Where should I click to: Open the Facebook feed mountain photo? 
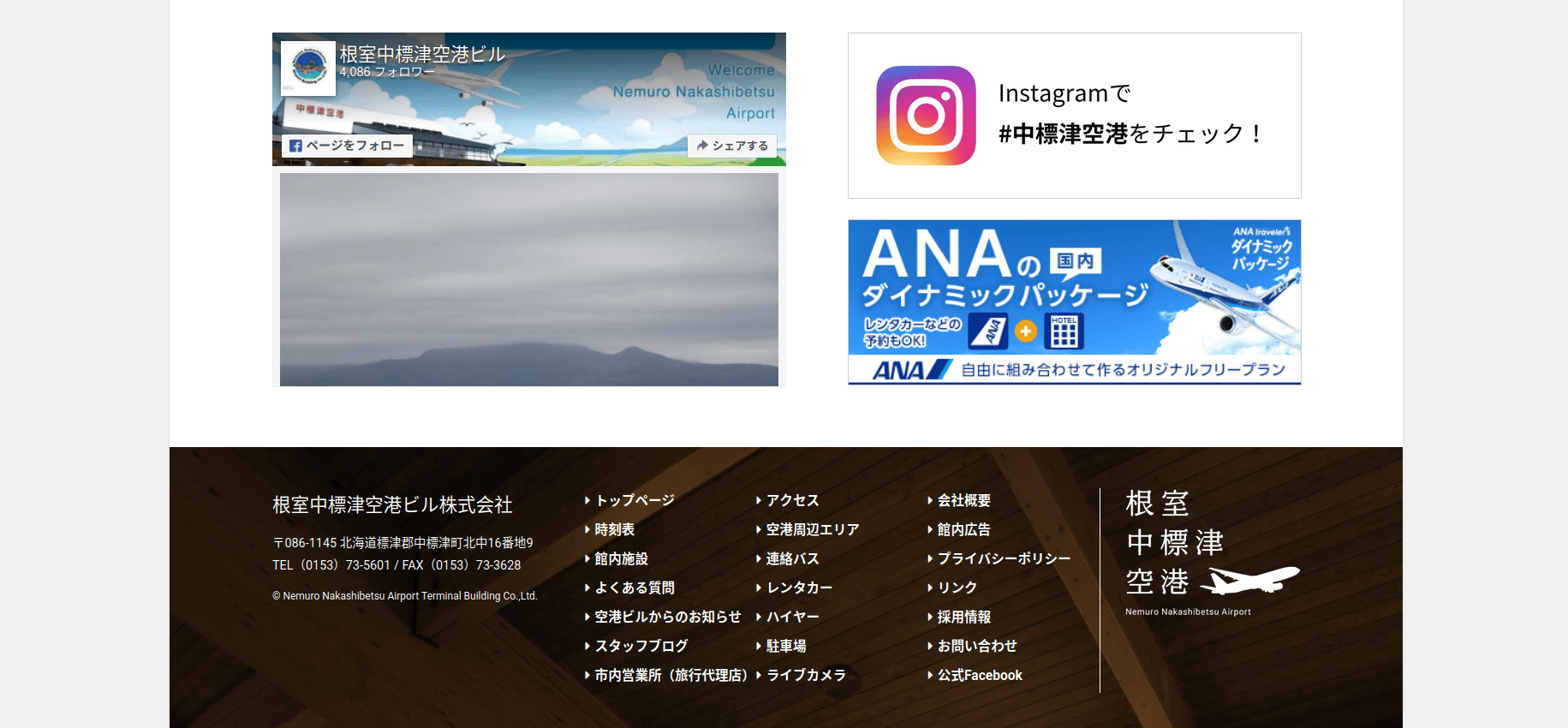tap(528, 279)
